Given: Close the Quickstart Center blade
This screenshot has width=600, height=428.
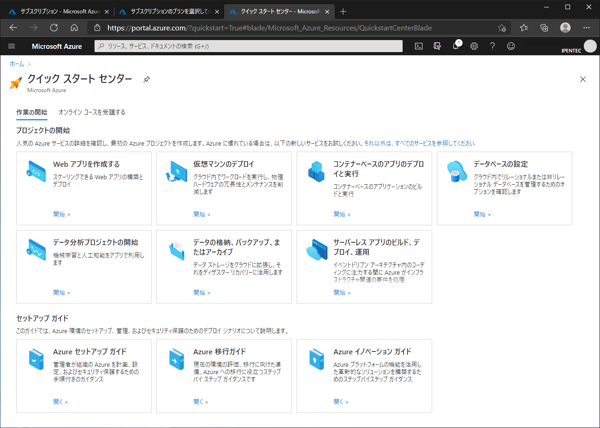Looking at the screenshot, I should click(583, 79).
